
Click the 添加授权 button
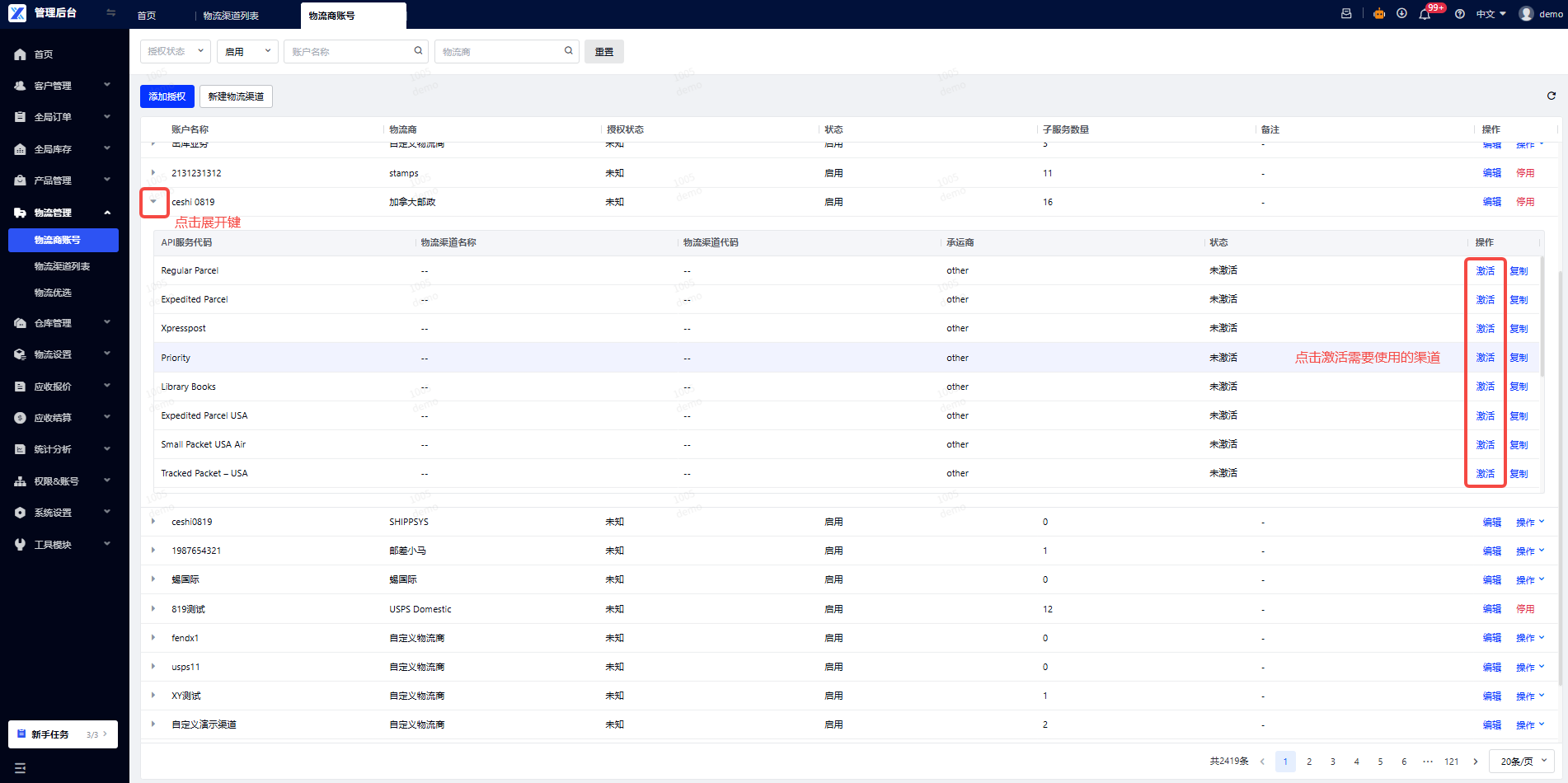(167, 96)
